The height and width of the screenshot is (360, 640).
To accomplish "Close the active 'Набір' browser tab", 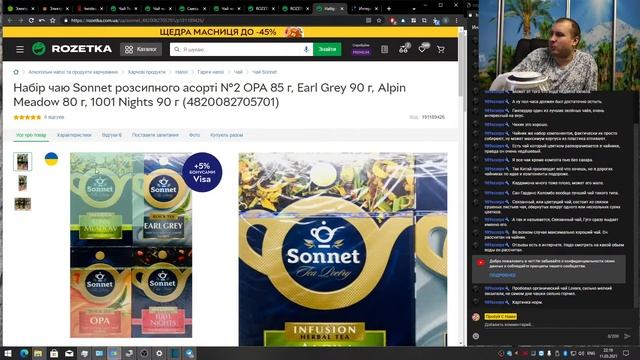I will 342,9.
